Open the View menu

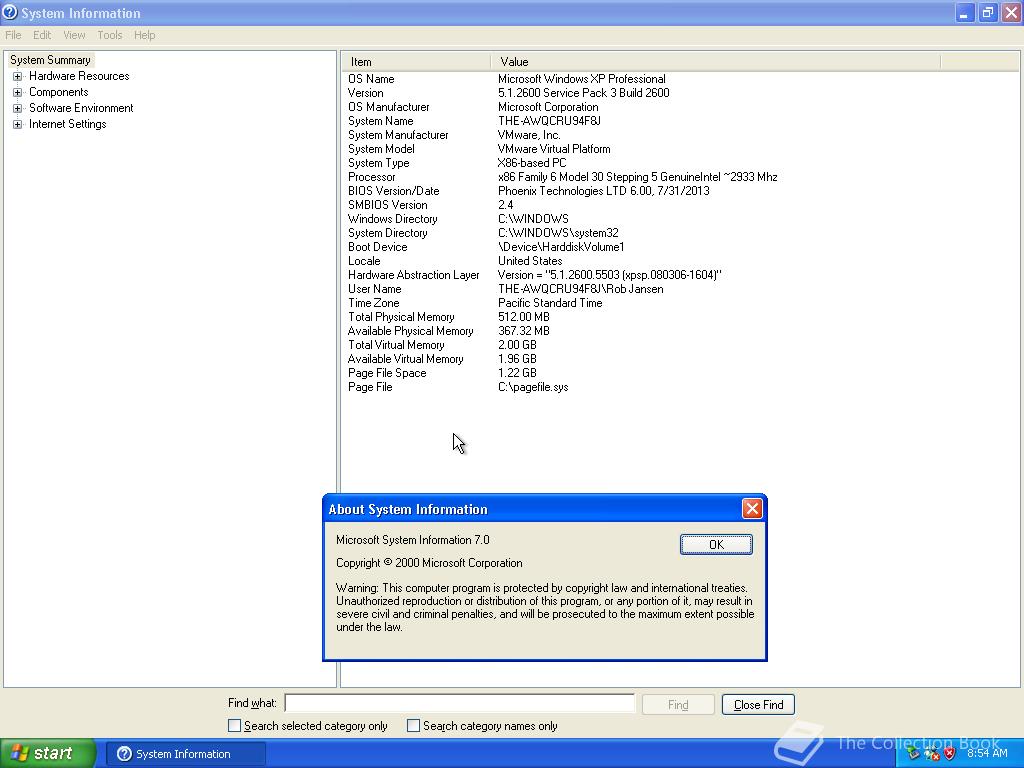point(74,35)
